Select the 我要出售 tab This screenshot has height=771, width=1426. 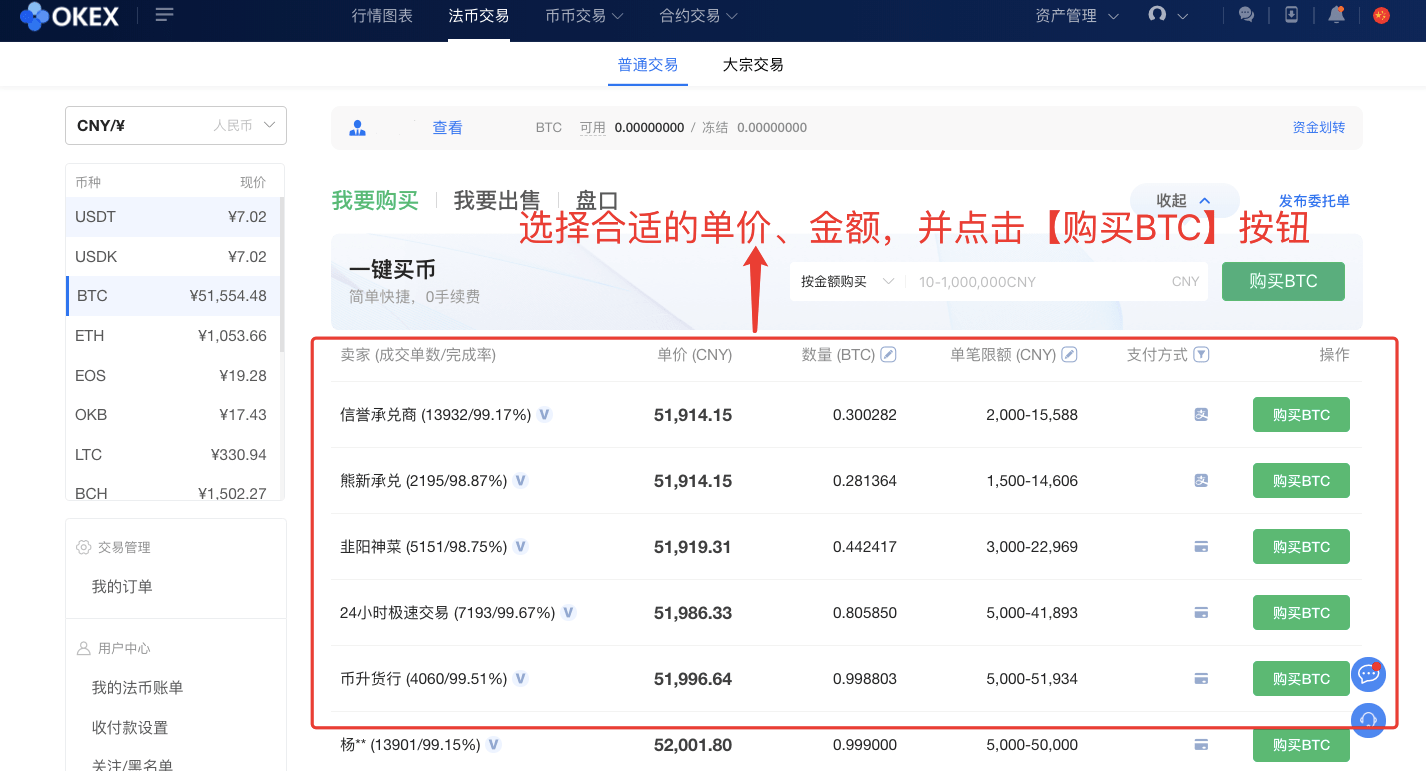pyautogui.click(x=497, y=200)
